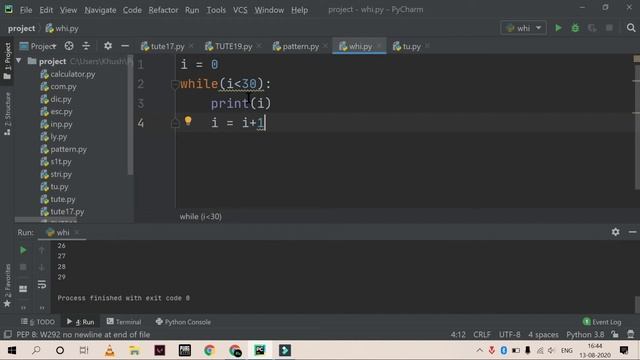
Task: Open Chrome from the taskbar
Action: [209, 350]
